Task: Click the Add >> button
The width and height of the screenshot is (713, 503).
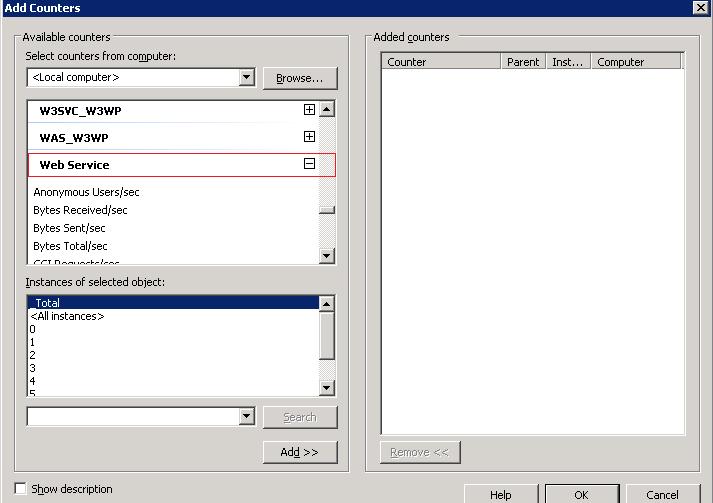Action: point(300,452)
